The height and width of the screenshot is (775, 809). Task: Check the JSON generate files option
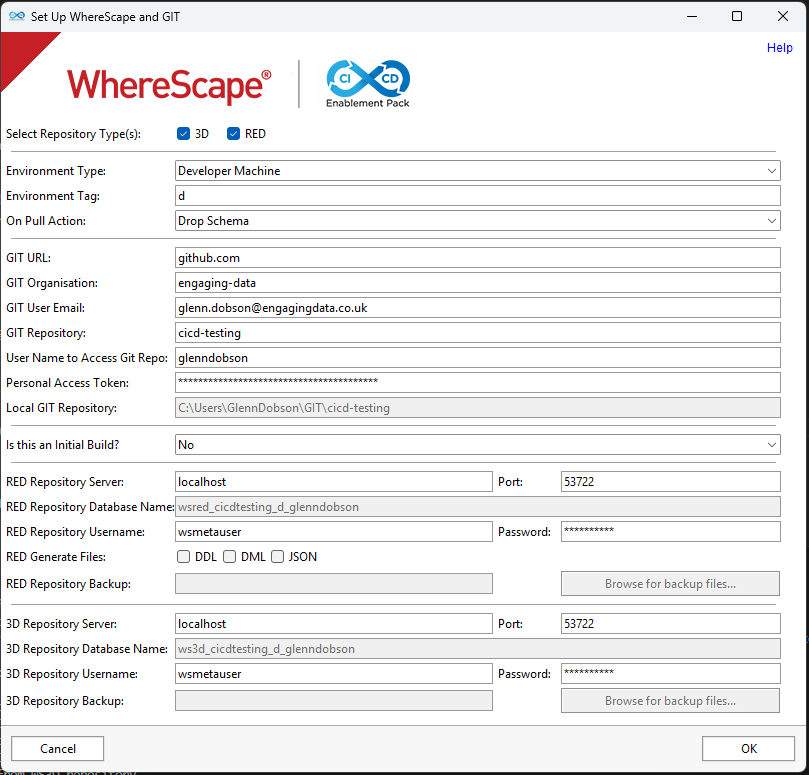coord(277,557)
